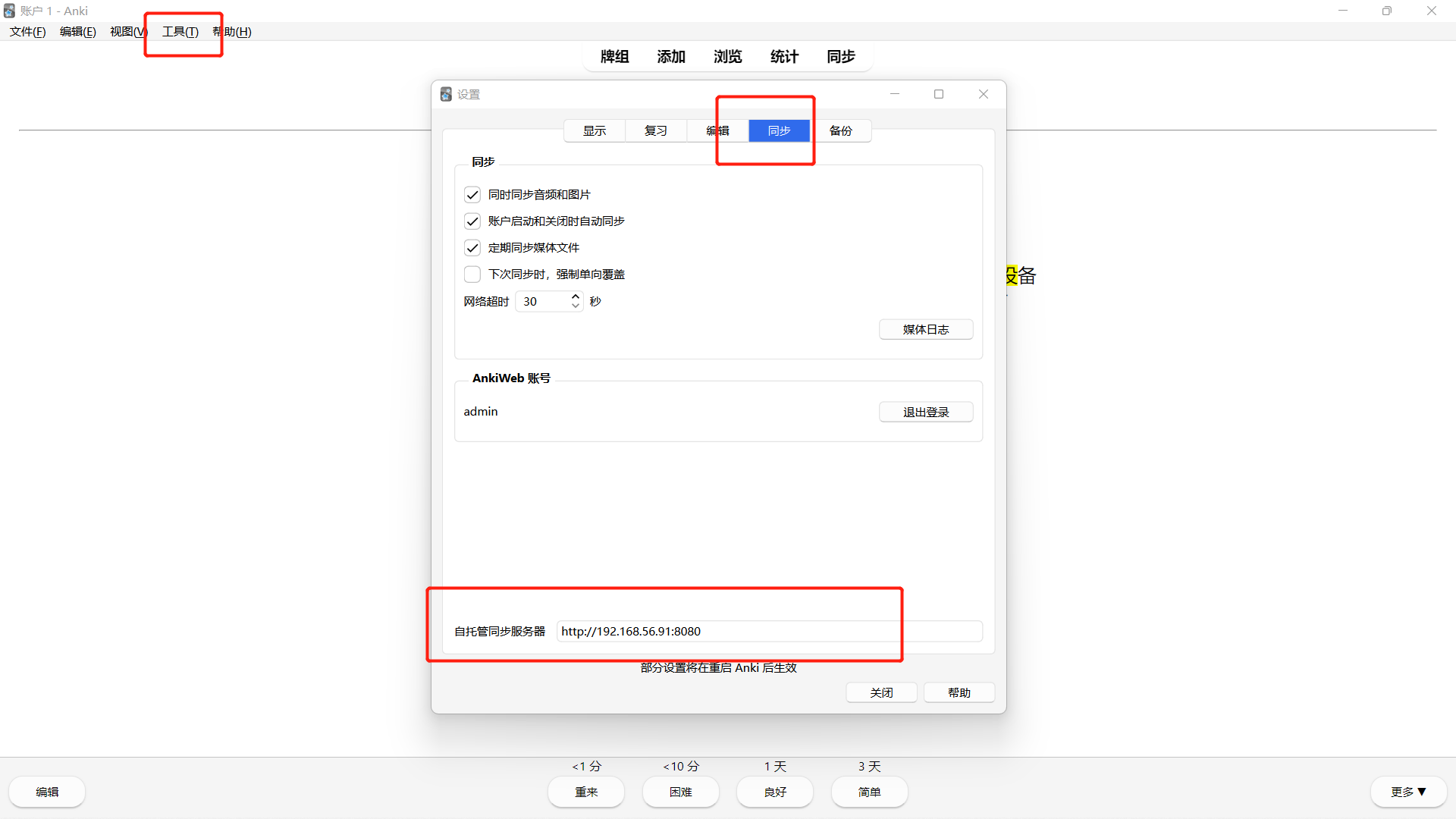Image resolution: width=1456 pixels, height=819 pixels.
Task: Switch to the 编辑 settings tab
Action: (x=717, y=130)
